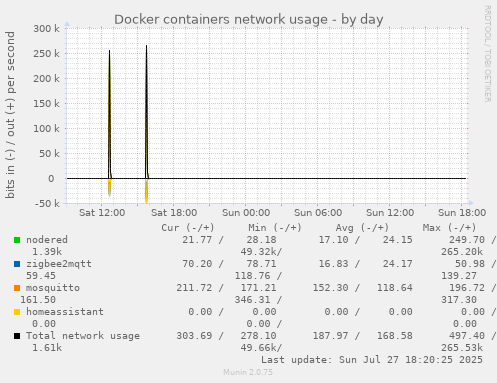Click the Cur (-/+) column header

pos(188,228)
